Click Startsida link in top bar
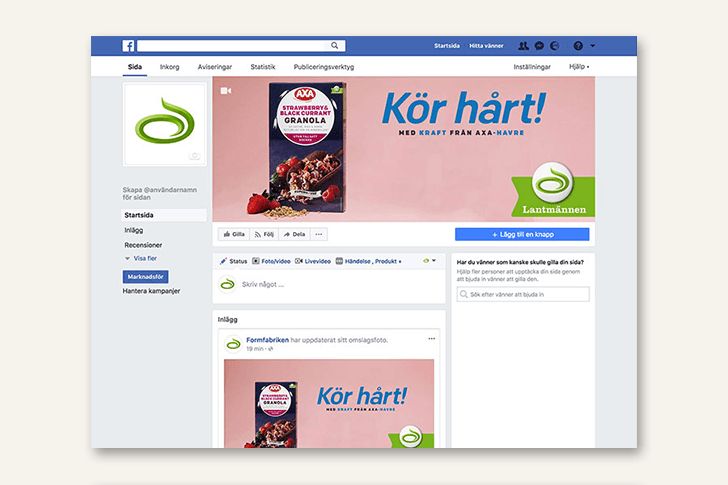728x485 pixels. pyautogui.click(x=447, y=45)
